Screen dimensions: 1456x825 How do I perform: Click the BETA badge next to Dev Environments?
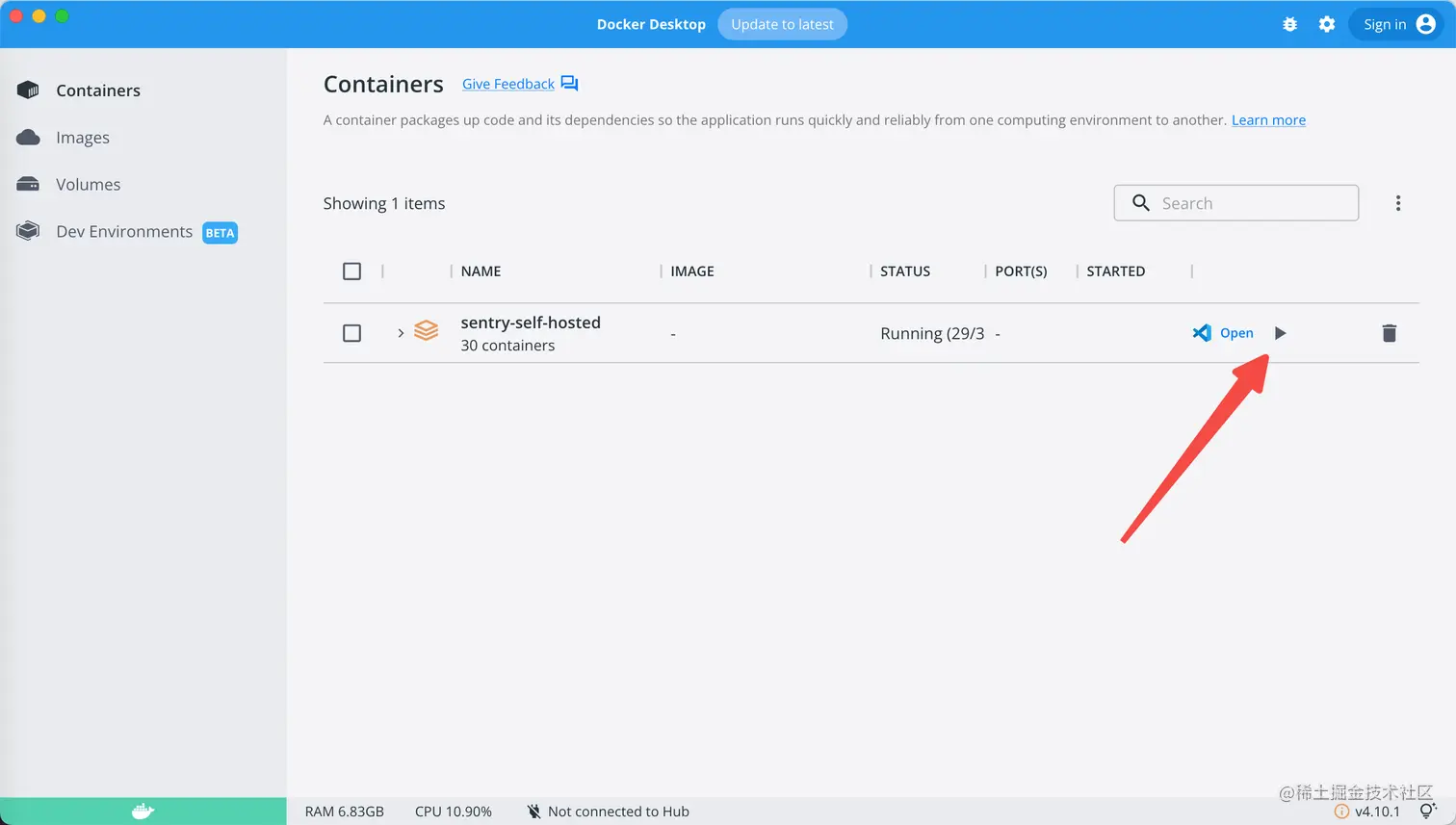click(220, 233)
